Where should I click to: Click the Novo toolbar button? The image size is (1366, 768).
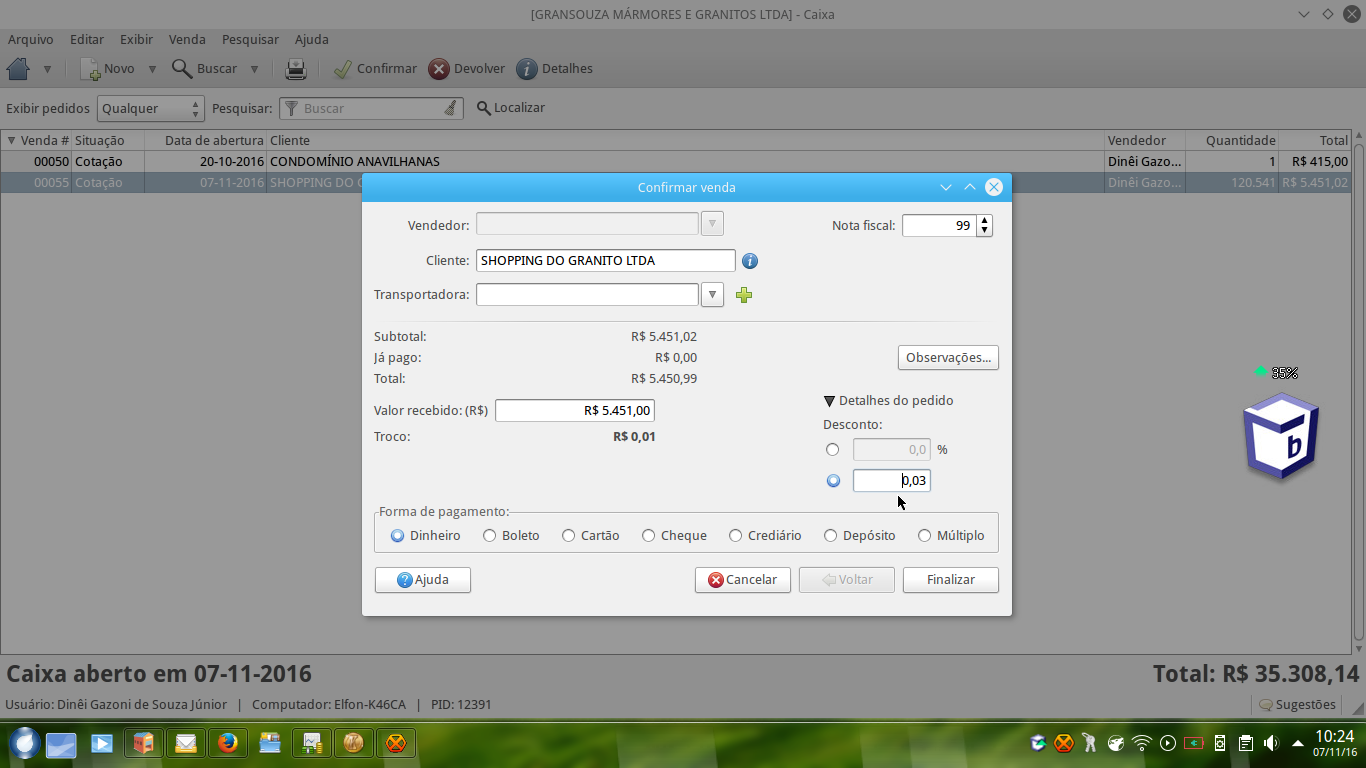(107, 69)
